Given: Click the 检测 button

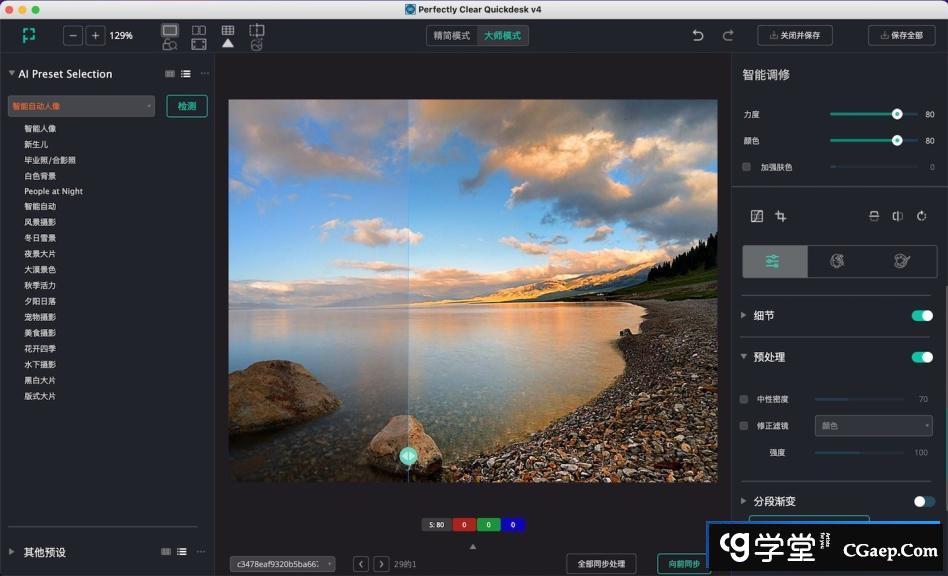Looking at the screenshot, I should [x=187, y=106].
